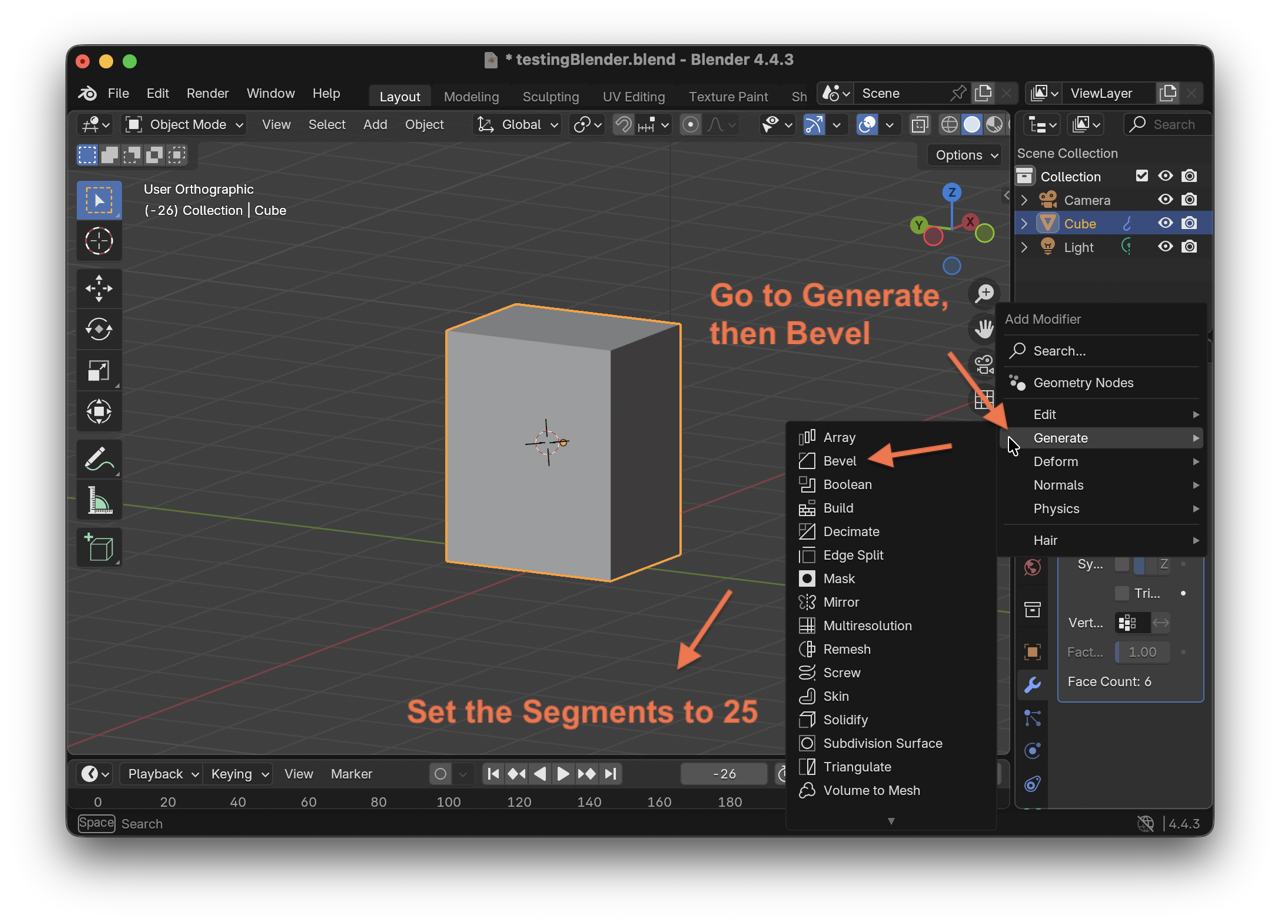Viewport: 1280px width, 924px height.
Task: Open the Physics Properties tab
Action: pyautogui.click(x=1033, y=751)
